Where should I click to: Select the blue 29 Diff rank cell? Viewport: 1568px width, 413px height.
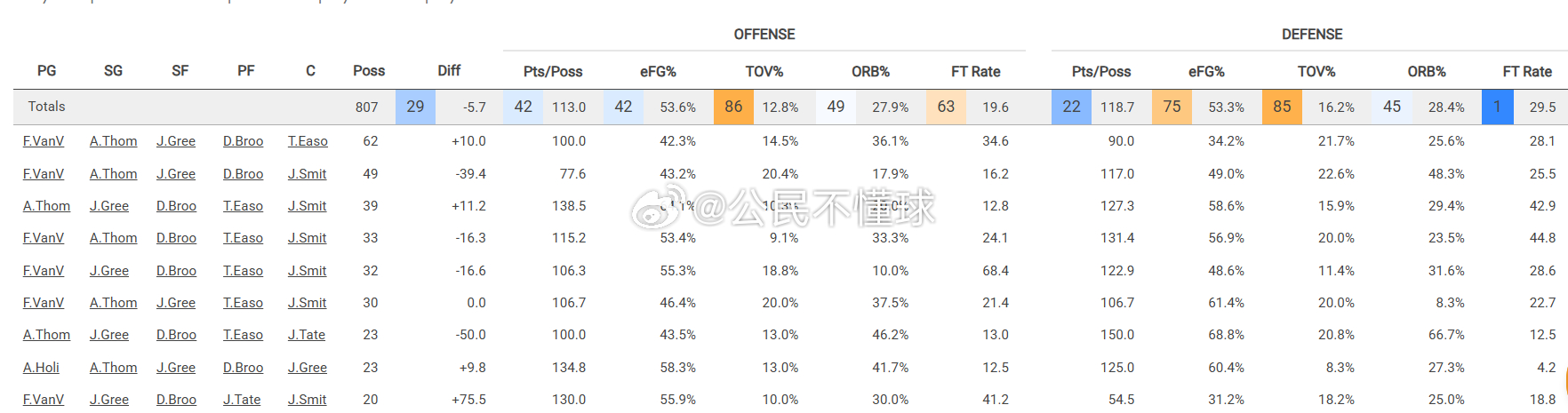[415, 107]
